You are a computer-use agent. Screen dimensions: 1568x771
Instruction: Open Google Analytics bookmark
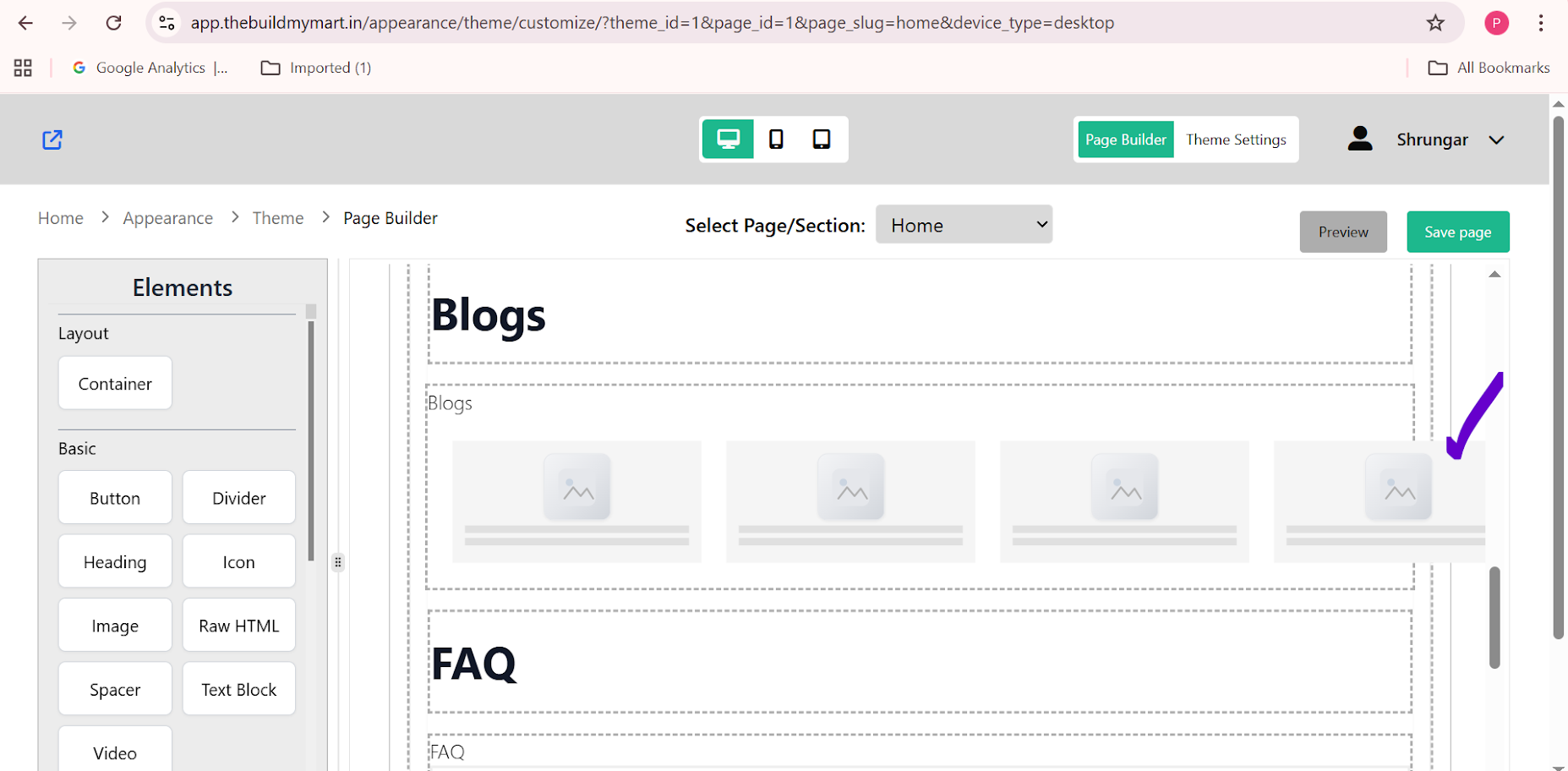[x=150, y=68]
